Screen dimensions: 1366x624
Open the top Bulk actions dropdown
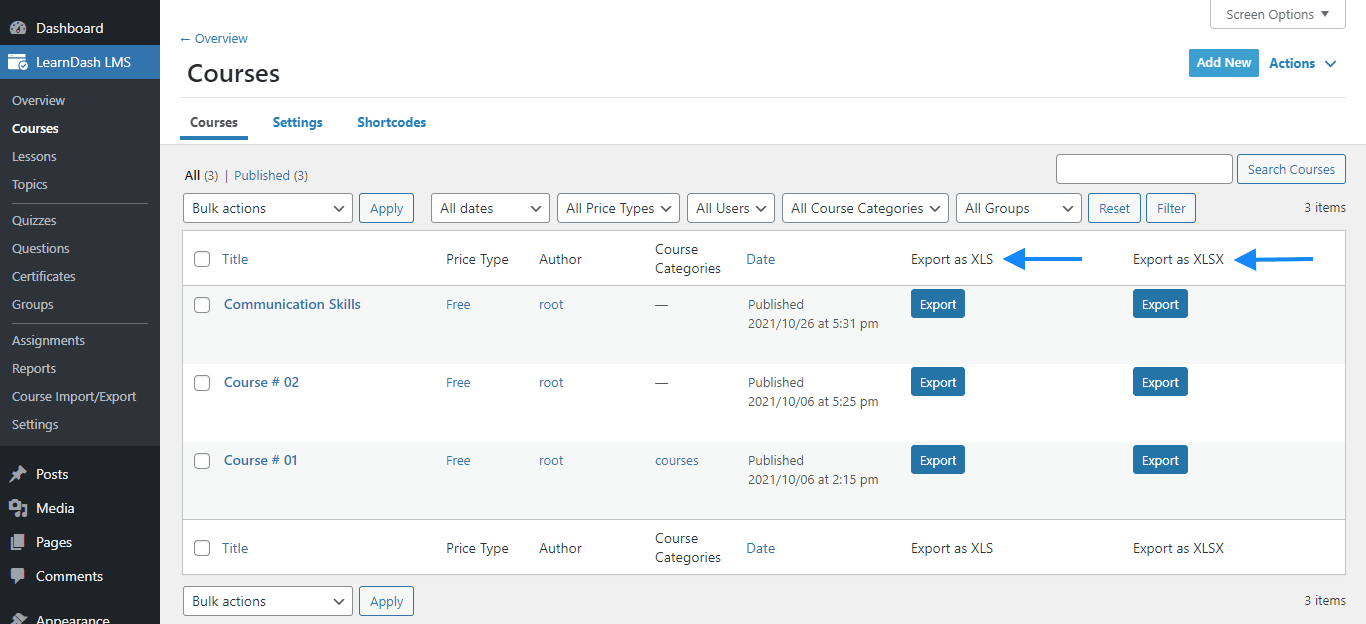pyautogui.click(x=268, y=208)
